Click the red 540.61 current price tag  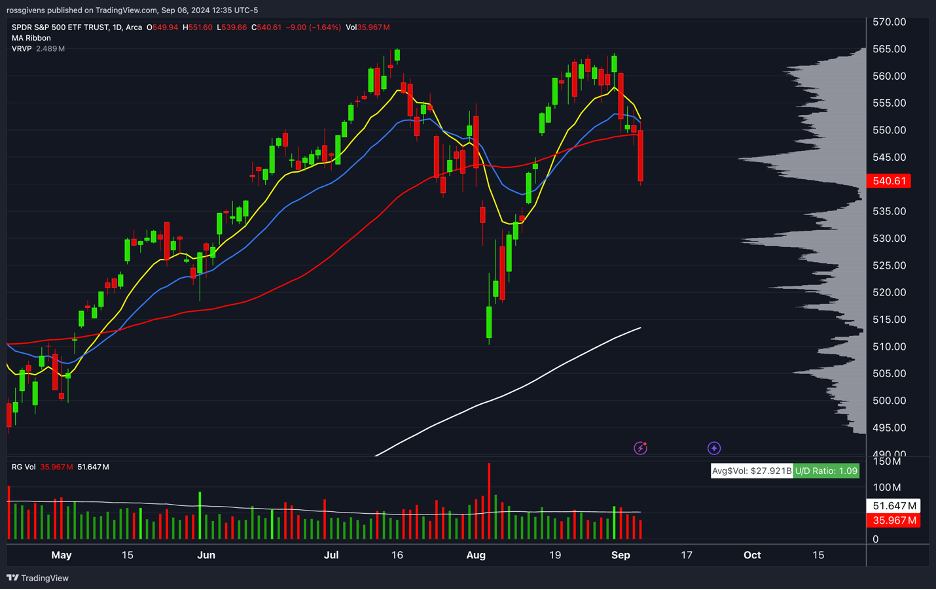[x=889, y=181]
